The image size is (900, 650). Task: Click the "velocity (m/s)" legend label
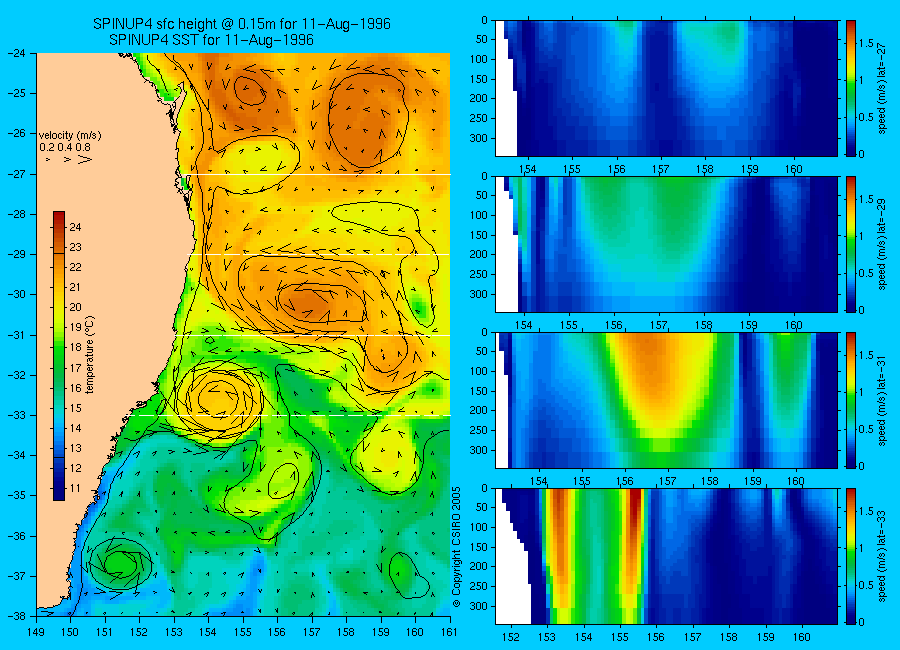pyautogui.click(x=70, y=136)
